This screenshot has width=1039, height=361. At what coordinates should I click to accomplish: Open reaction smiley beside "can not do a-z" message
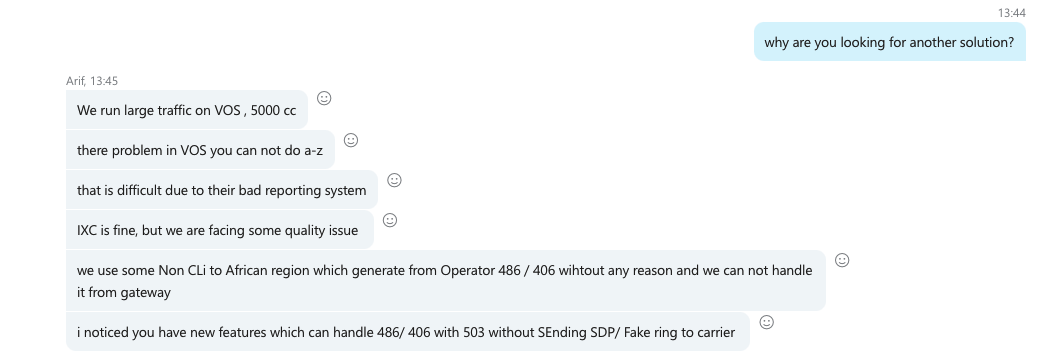coord(351,140)
